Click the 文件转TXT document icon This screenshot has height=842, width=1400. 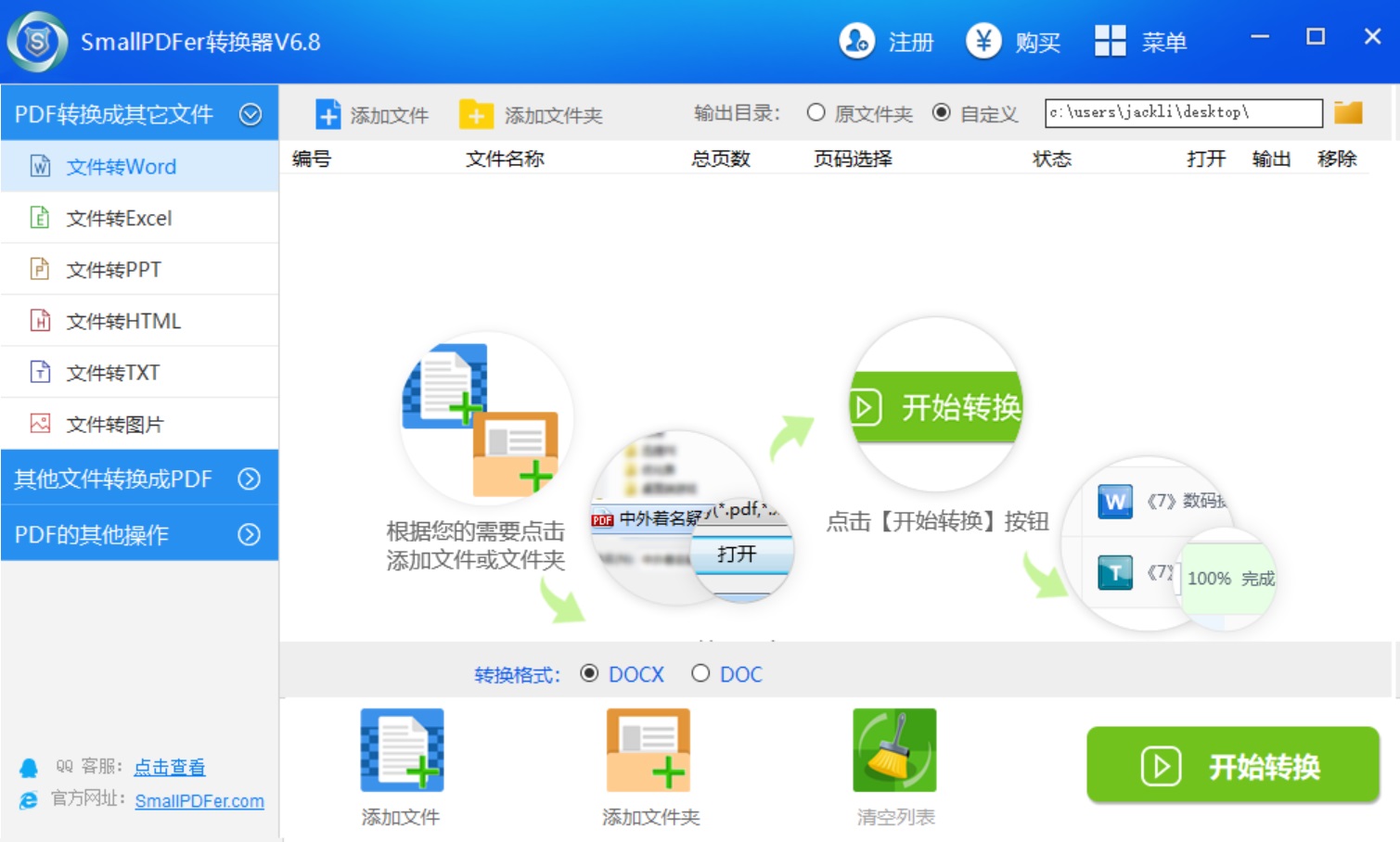point(40,372)
